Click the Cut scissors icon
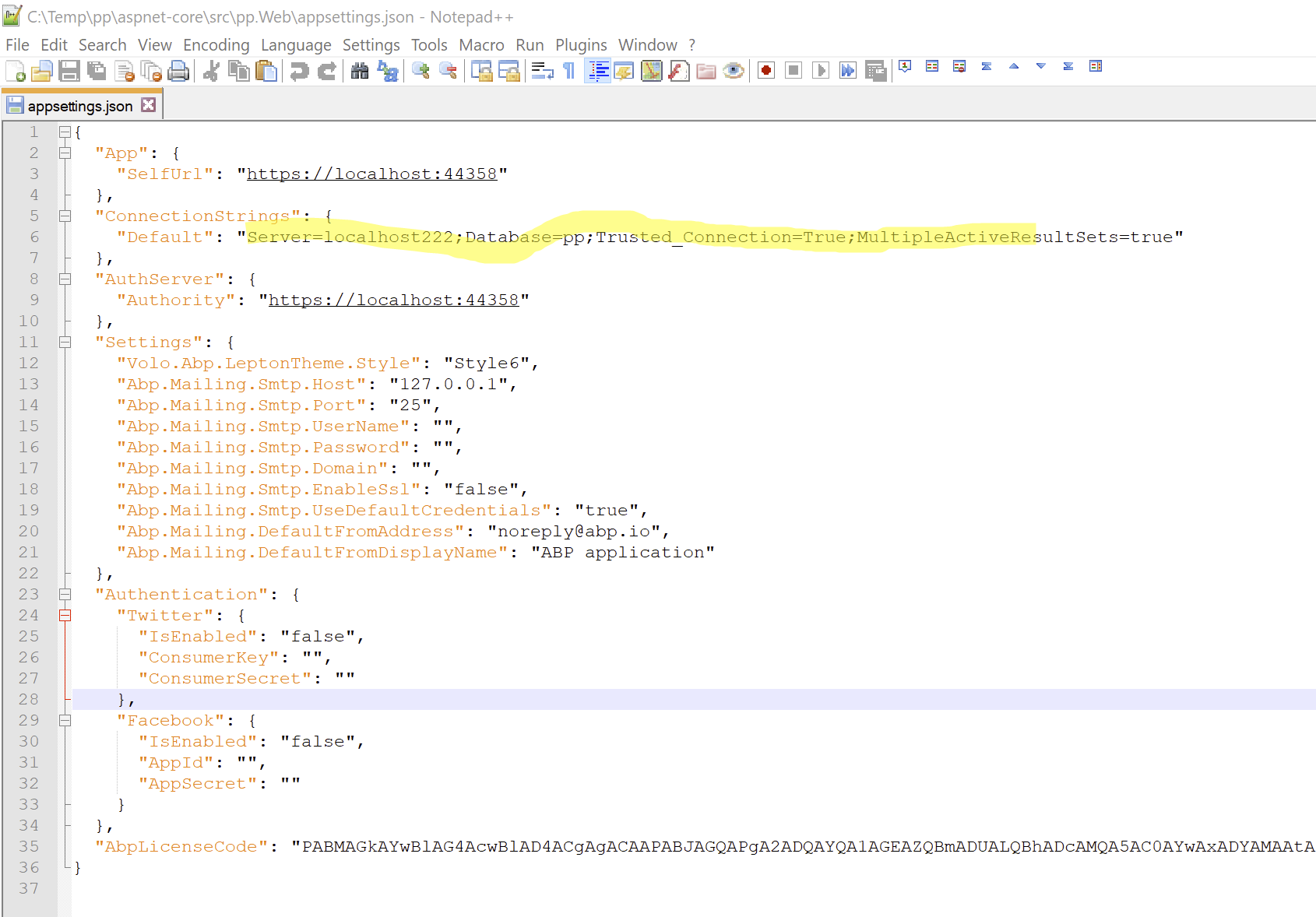 pyautogui.click(x=211, y=71)
